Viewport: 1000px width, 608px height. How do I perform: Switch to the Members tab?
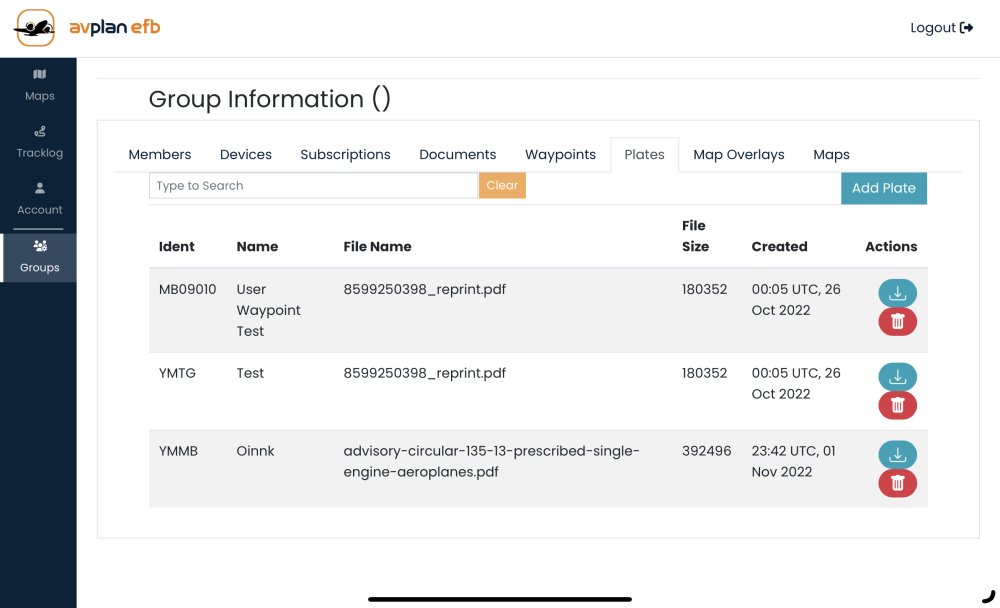click(x=160, y=155)
